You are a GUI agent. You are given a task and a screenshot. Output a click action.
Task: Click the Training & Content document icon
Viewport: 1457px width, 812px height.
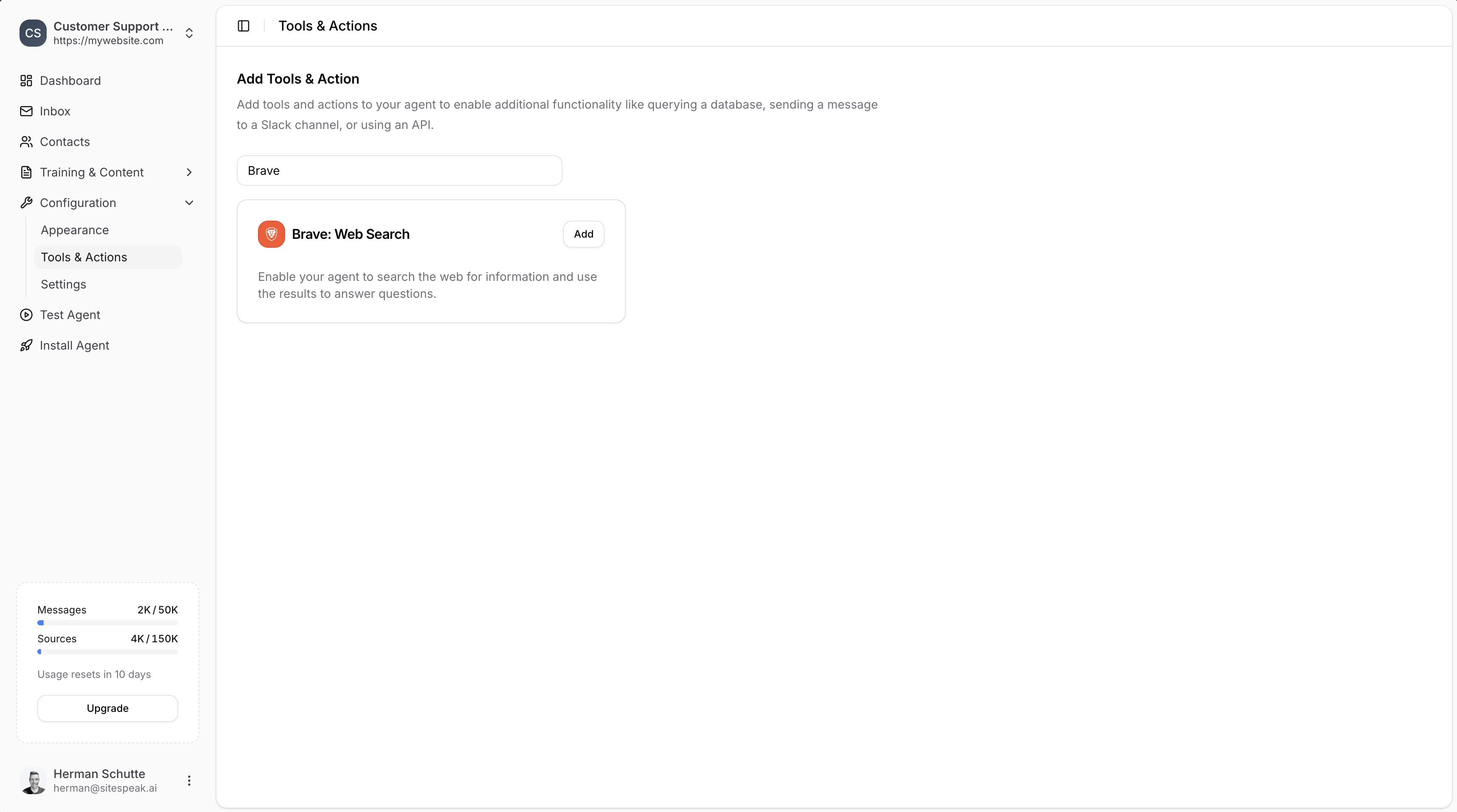(26, 172)
